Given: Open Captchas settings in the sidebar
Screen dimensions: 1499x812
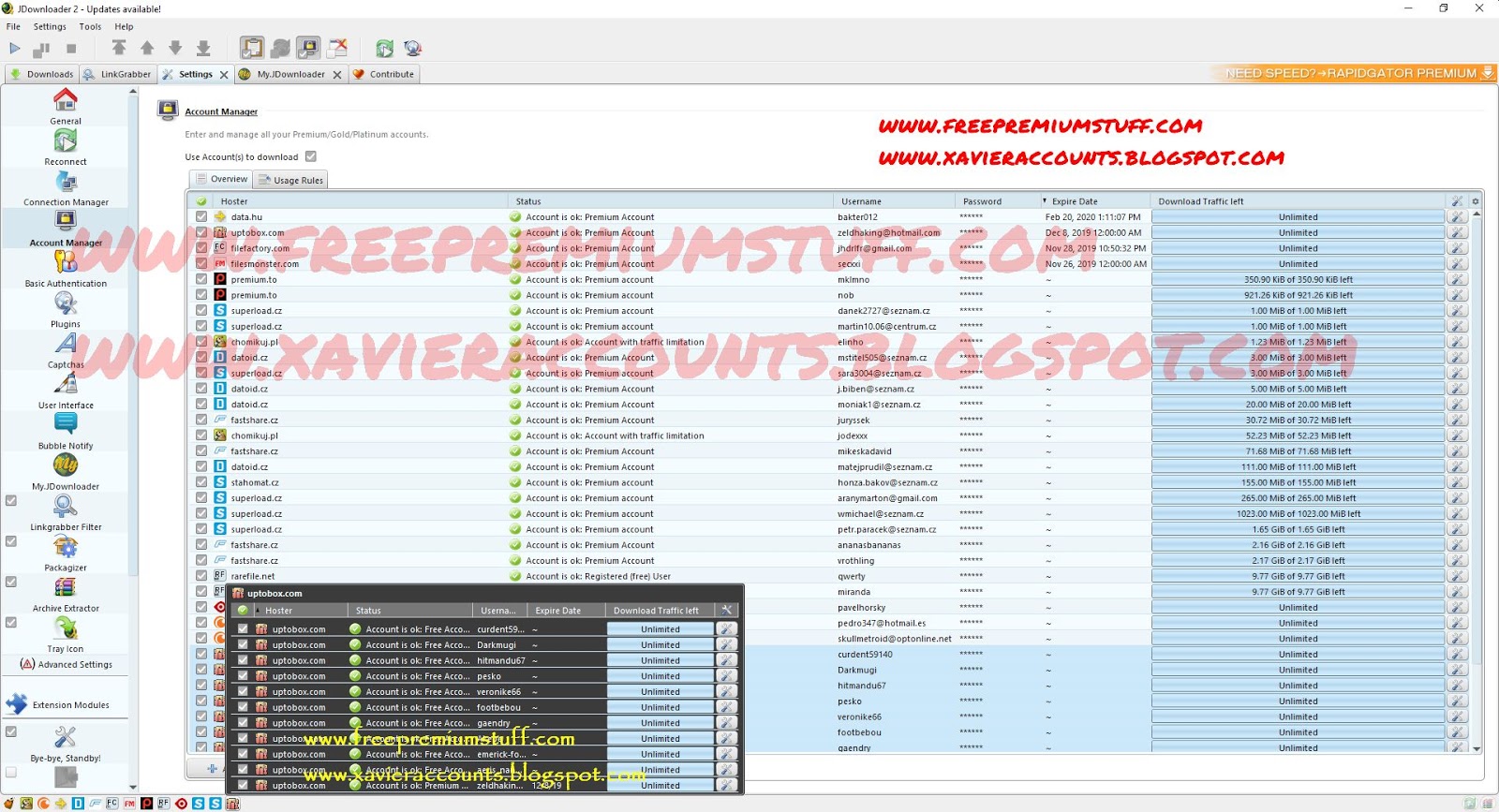Looking at the screenshot, I should (66, 351).
